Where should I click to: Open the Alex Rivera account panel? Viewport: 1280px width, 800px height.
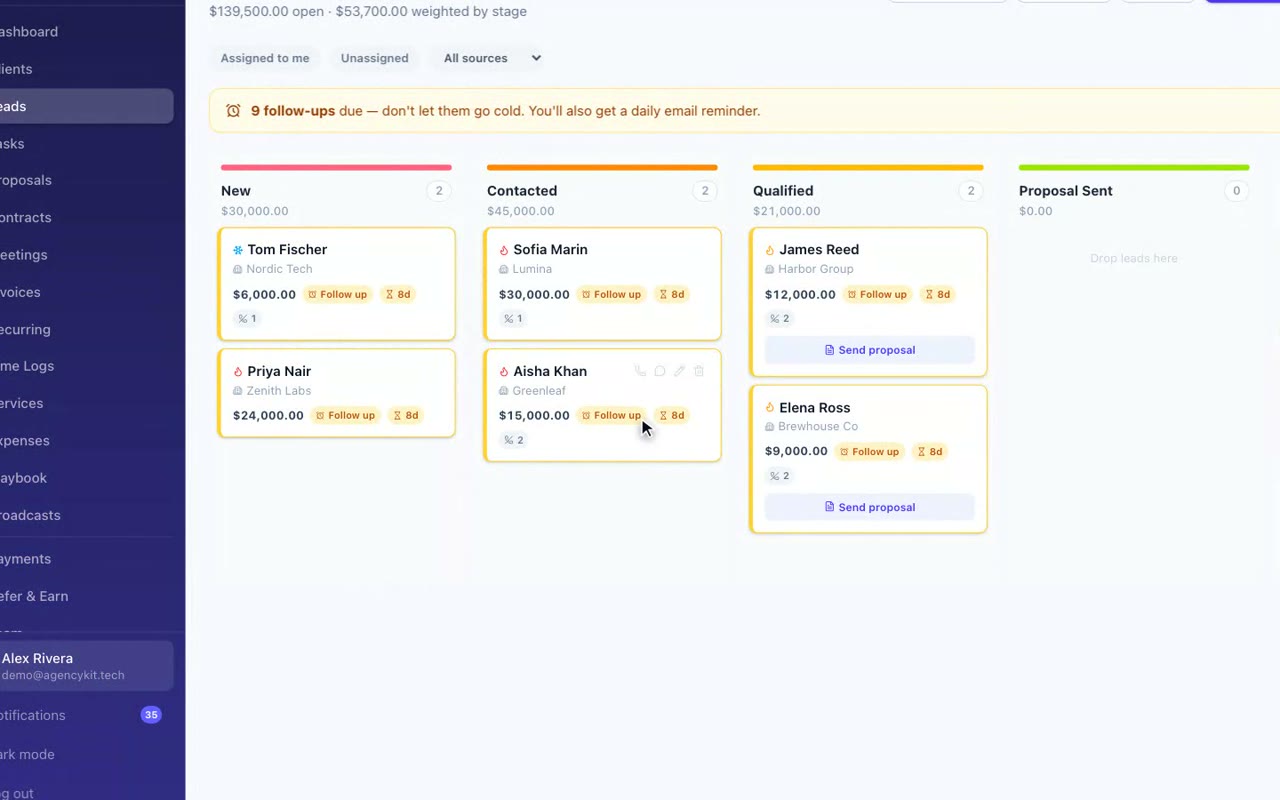tap(86, 666)
